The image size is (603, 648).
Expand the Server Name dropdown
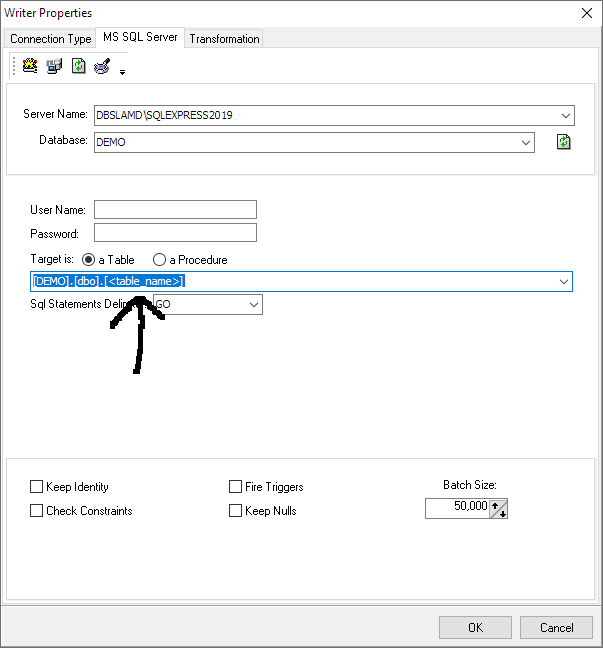566,115
